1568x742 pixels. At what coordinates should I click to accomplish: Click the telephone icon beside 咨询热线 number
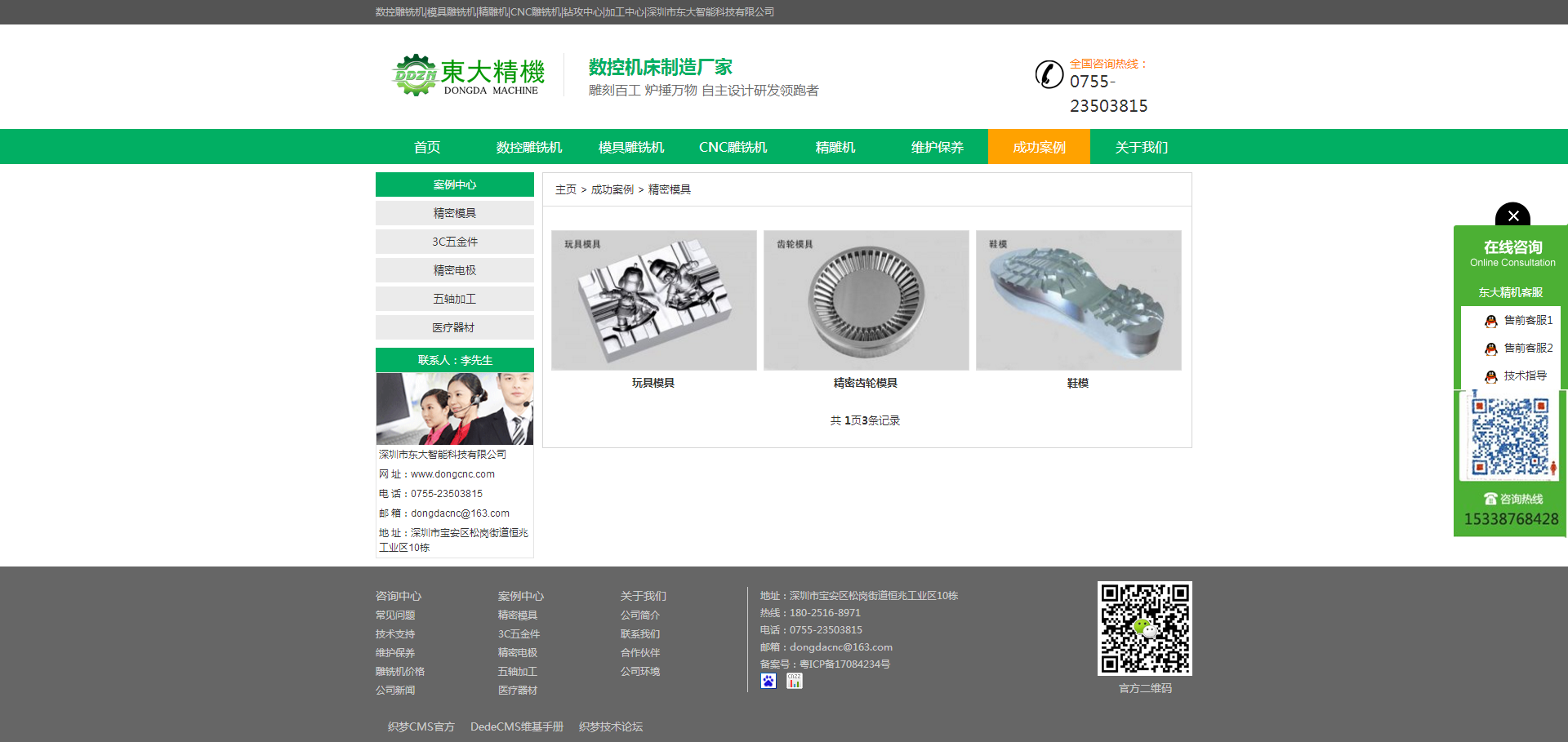point(1490,499)
